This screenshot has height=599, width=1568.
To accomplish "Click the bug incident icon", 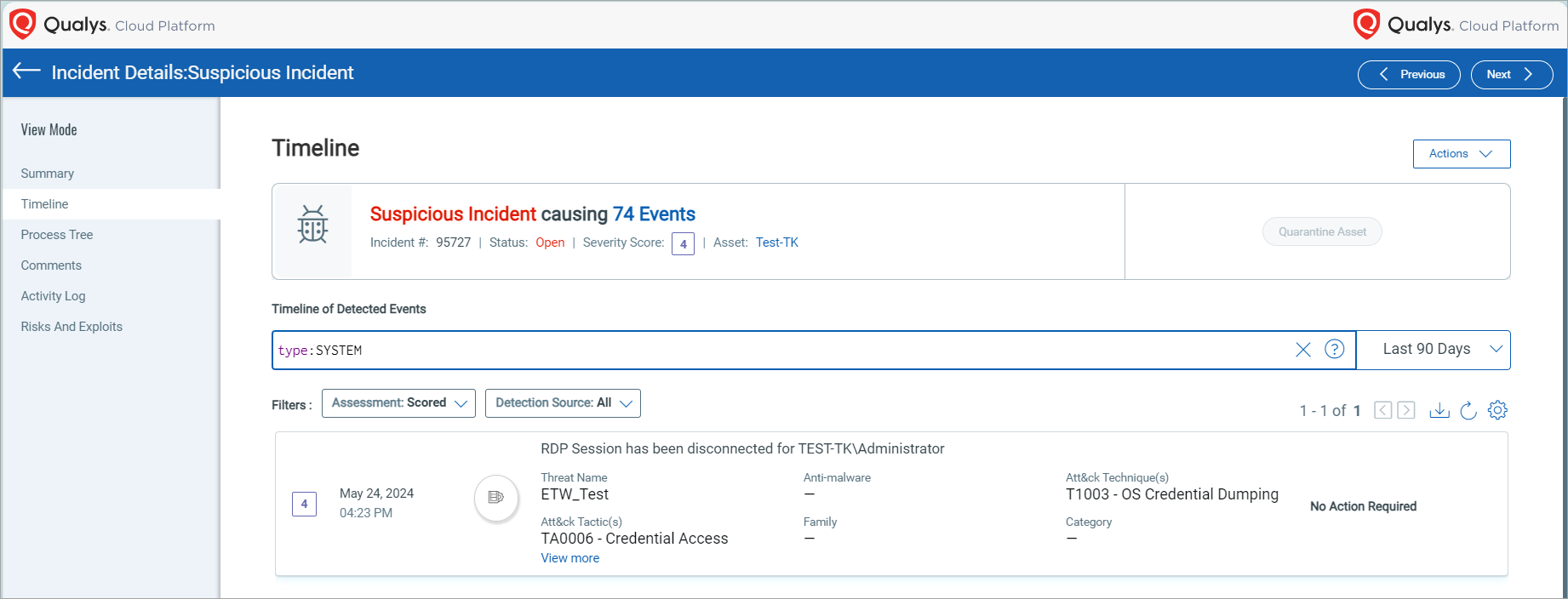I will click(x=312, y=225).
